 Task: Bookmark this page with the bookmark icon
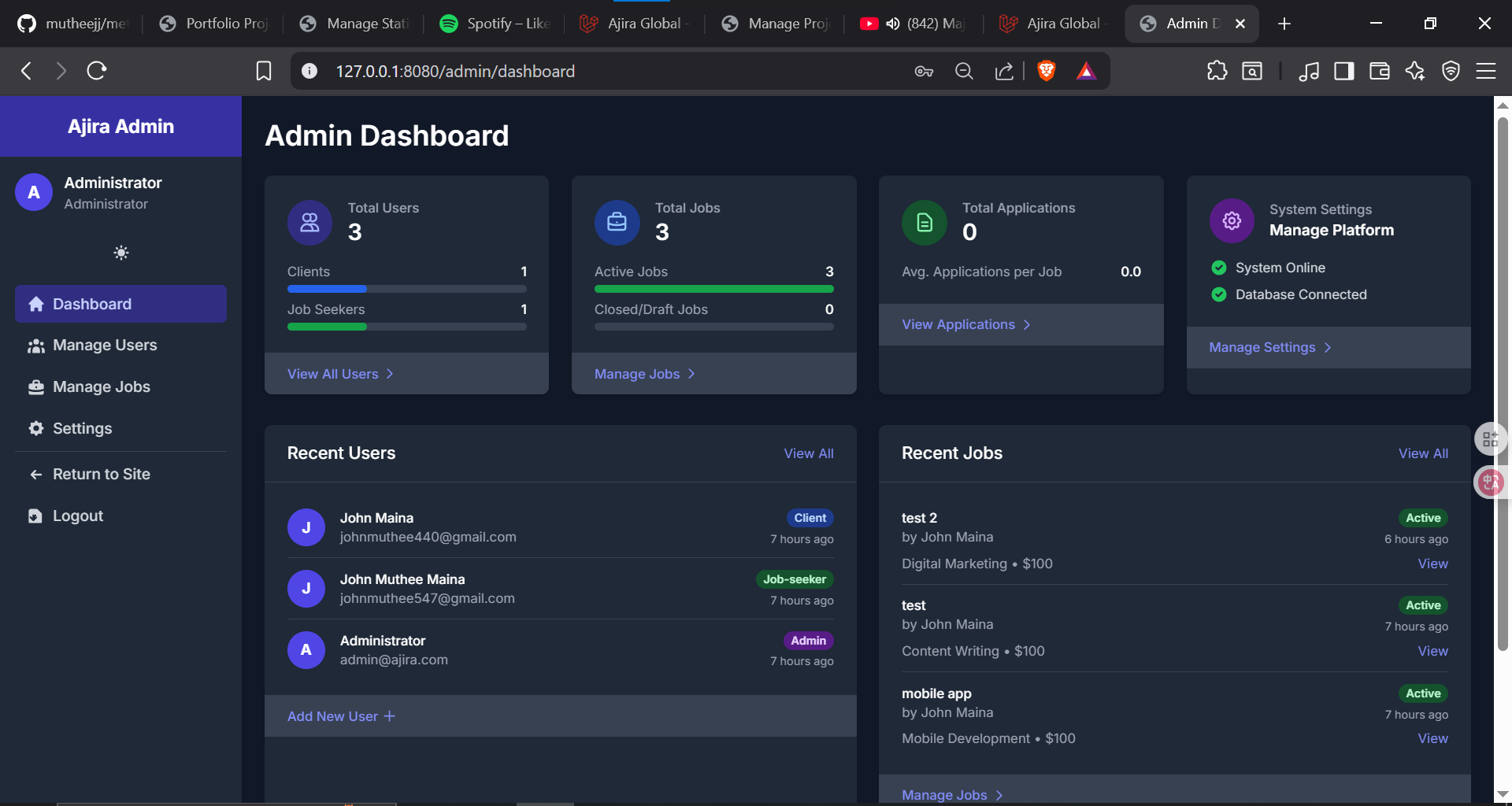(x=264, y=71)
